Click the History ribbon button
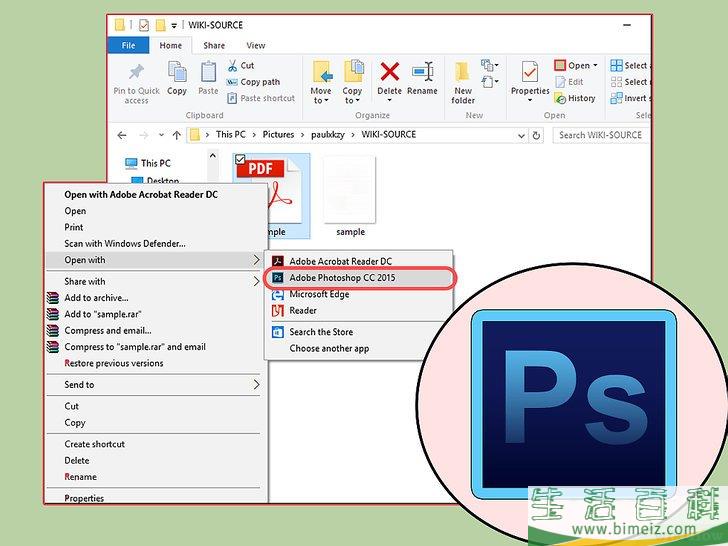The height and width of the screenshot is (546, 728). click(x=575, y=98)
